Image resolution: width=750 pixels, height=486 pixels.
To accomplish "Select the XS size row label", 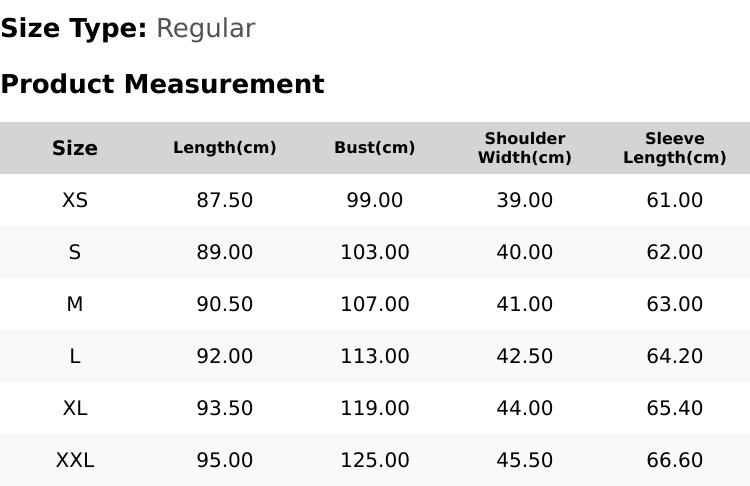I will [75, 200].
